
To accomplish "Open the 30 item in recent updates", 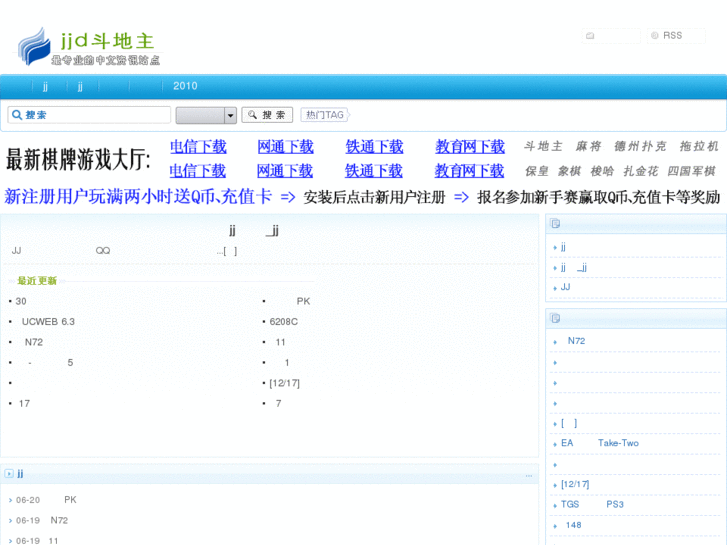I will coord(21,301).
